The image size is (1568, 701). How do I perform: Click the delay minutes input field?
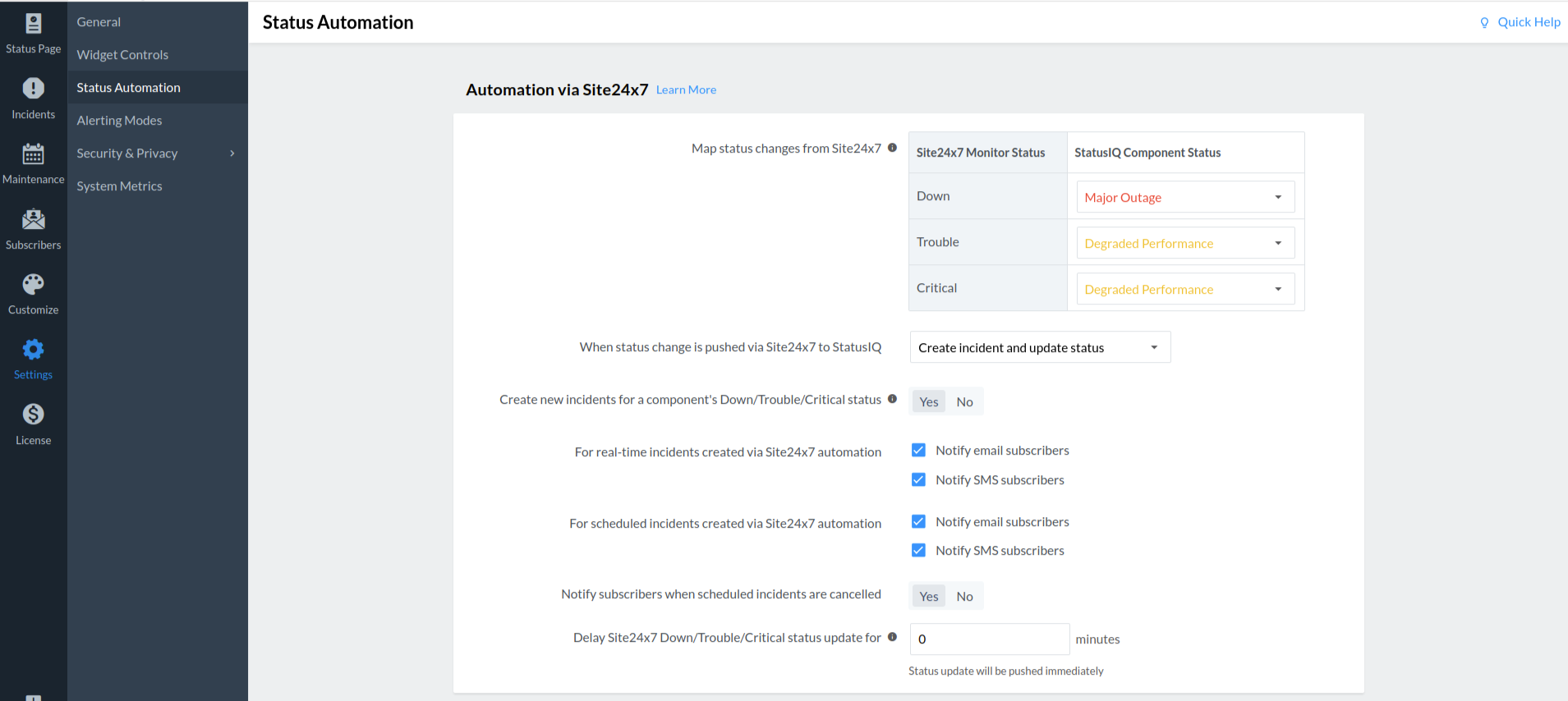[989, 639]
